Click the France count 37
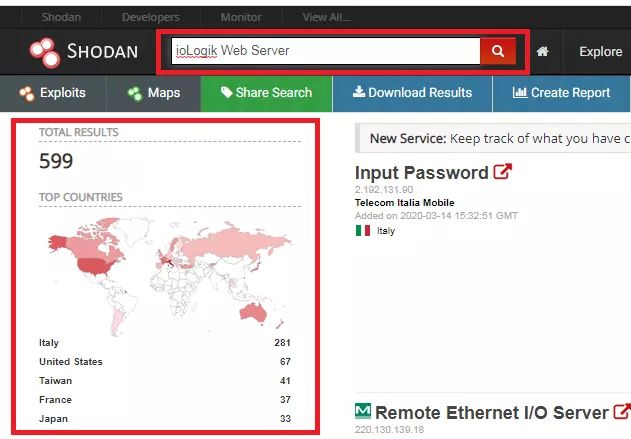Image resolution: width=631 pixels, height=439 pixels. click(285, 400)
